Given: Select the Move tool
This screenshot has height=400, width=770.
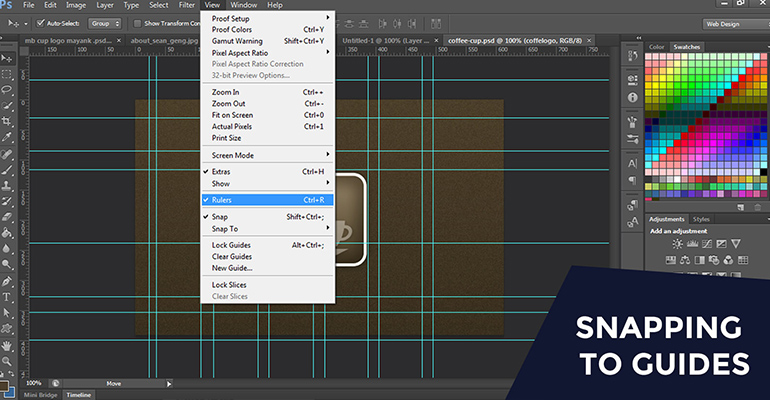Looking at the screenshot, I should tap(6, 58).
